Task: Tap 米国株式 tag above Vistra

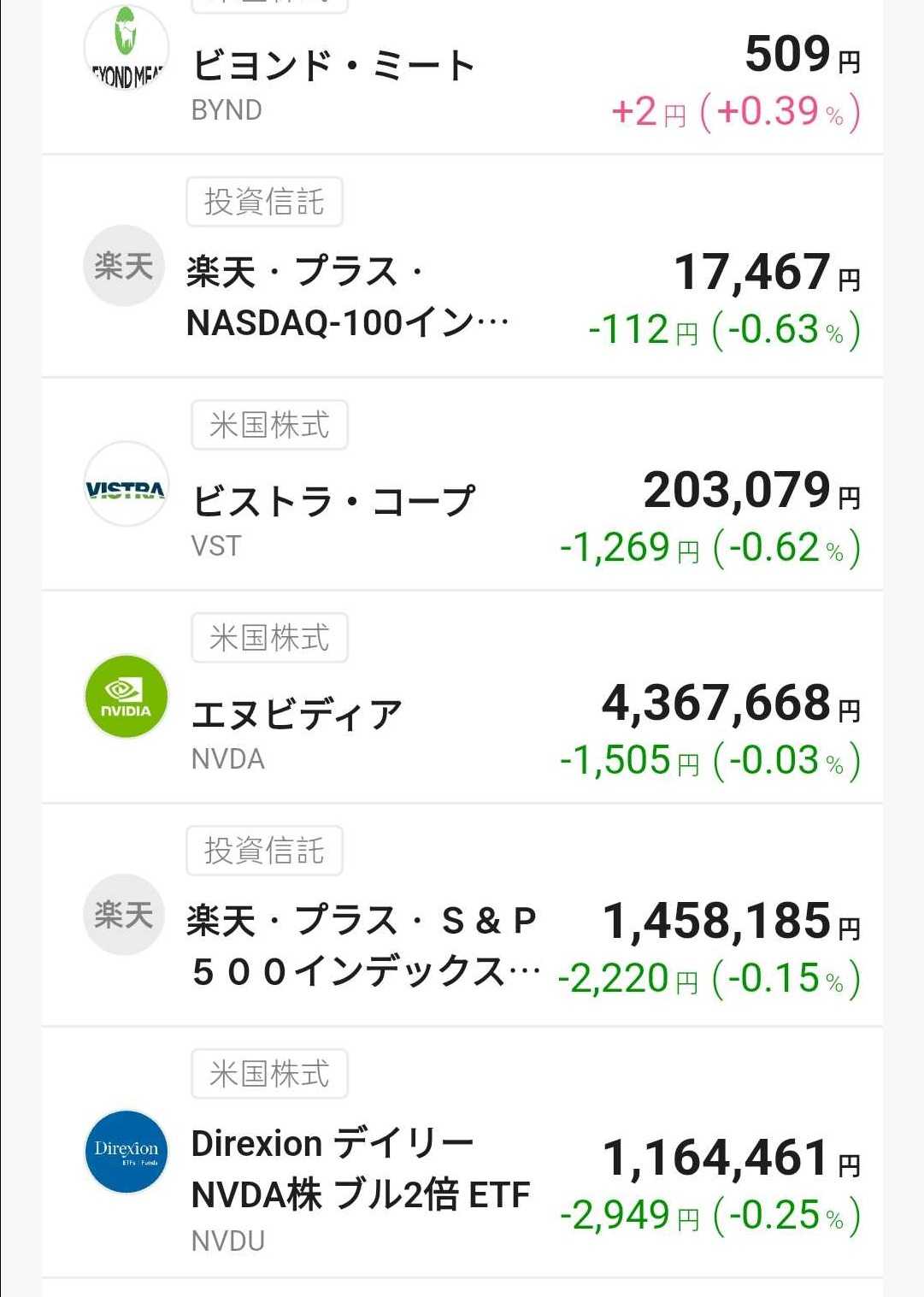Action: coord(269,425)
